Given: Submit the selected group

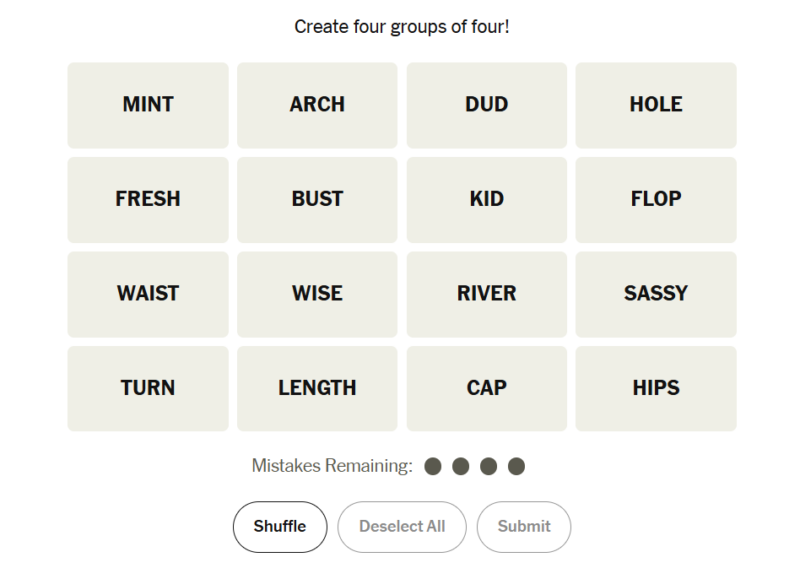Looking at the screenshot, I should click(524, 527).
